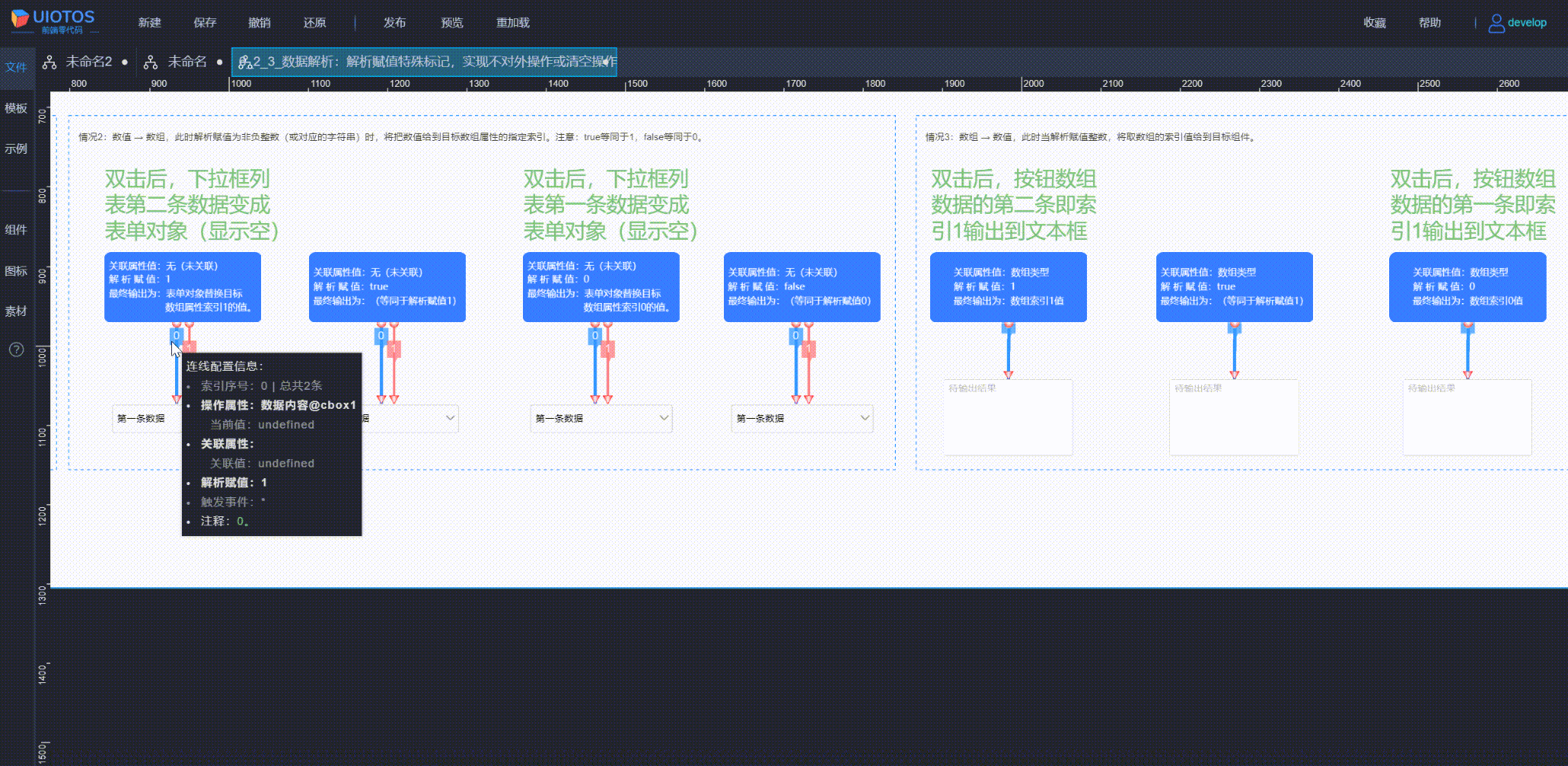Expand the dropdown below the 解析赋值 false button

tap(864, 418)
